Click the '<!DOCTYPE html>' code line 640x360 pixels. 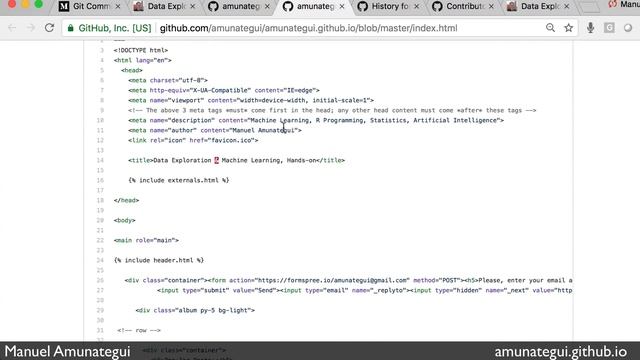pyautogui.click(x=141, y=50)
